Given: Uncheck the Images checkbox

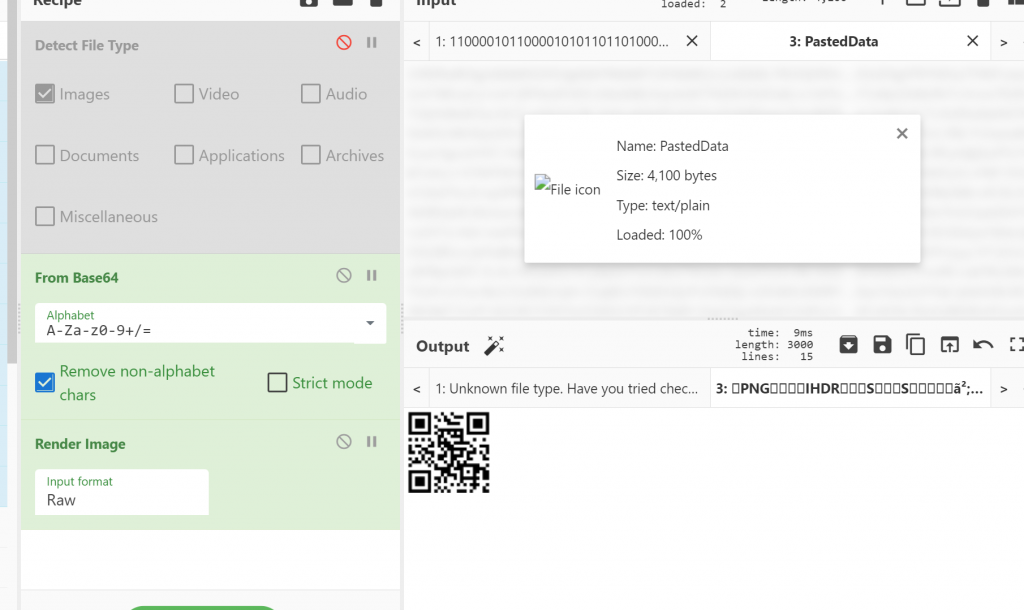Looking at the screenshot, I should coord(44,94).
